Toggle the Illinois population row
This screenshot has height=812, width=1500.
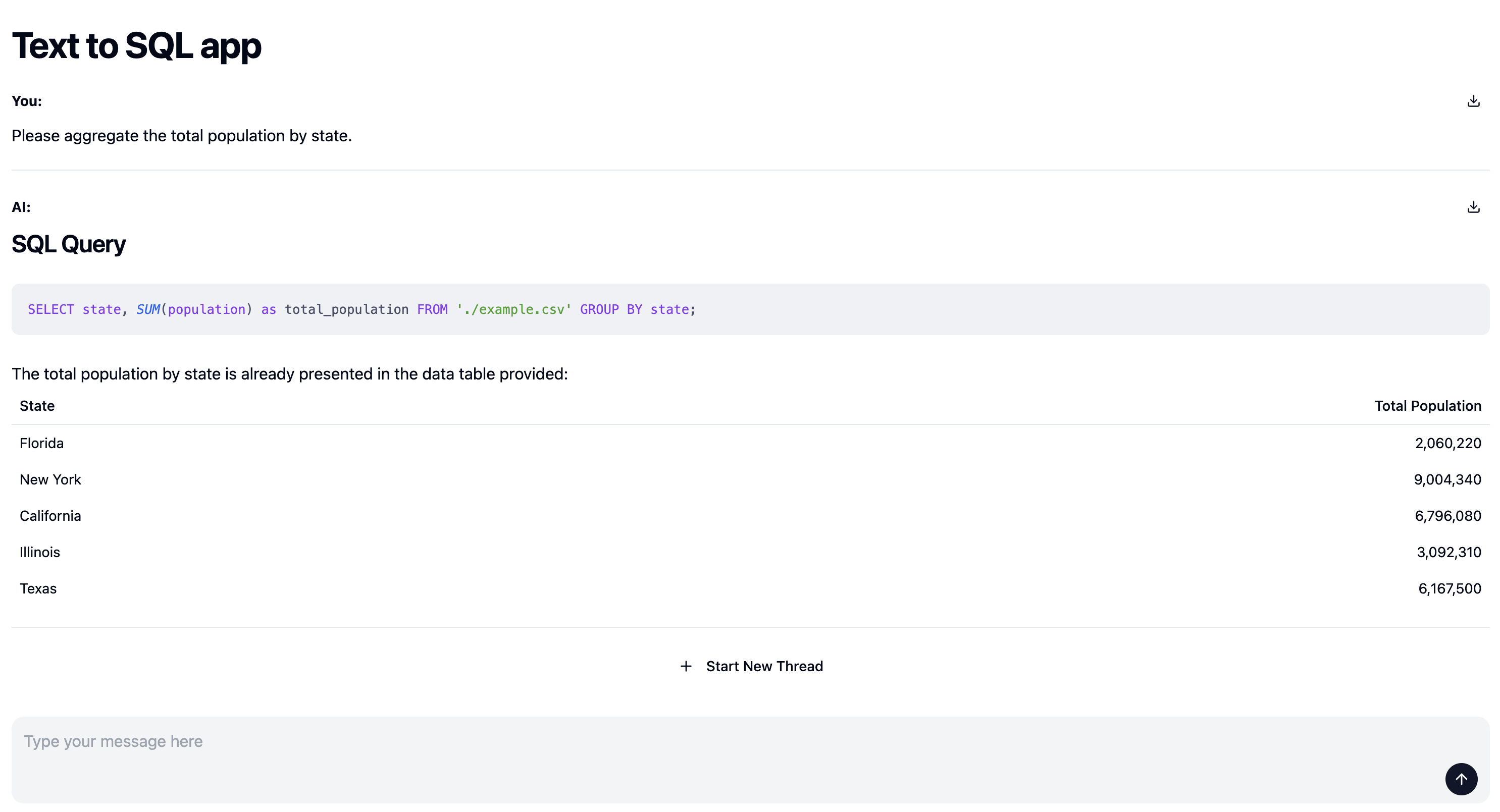click(750, 552)
